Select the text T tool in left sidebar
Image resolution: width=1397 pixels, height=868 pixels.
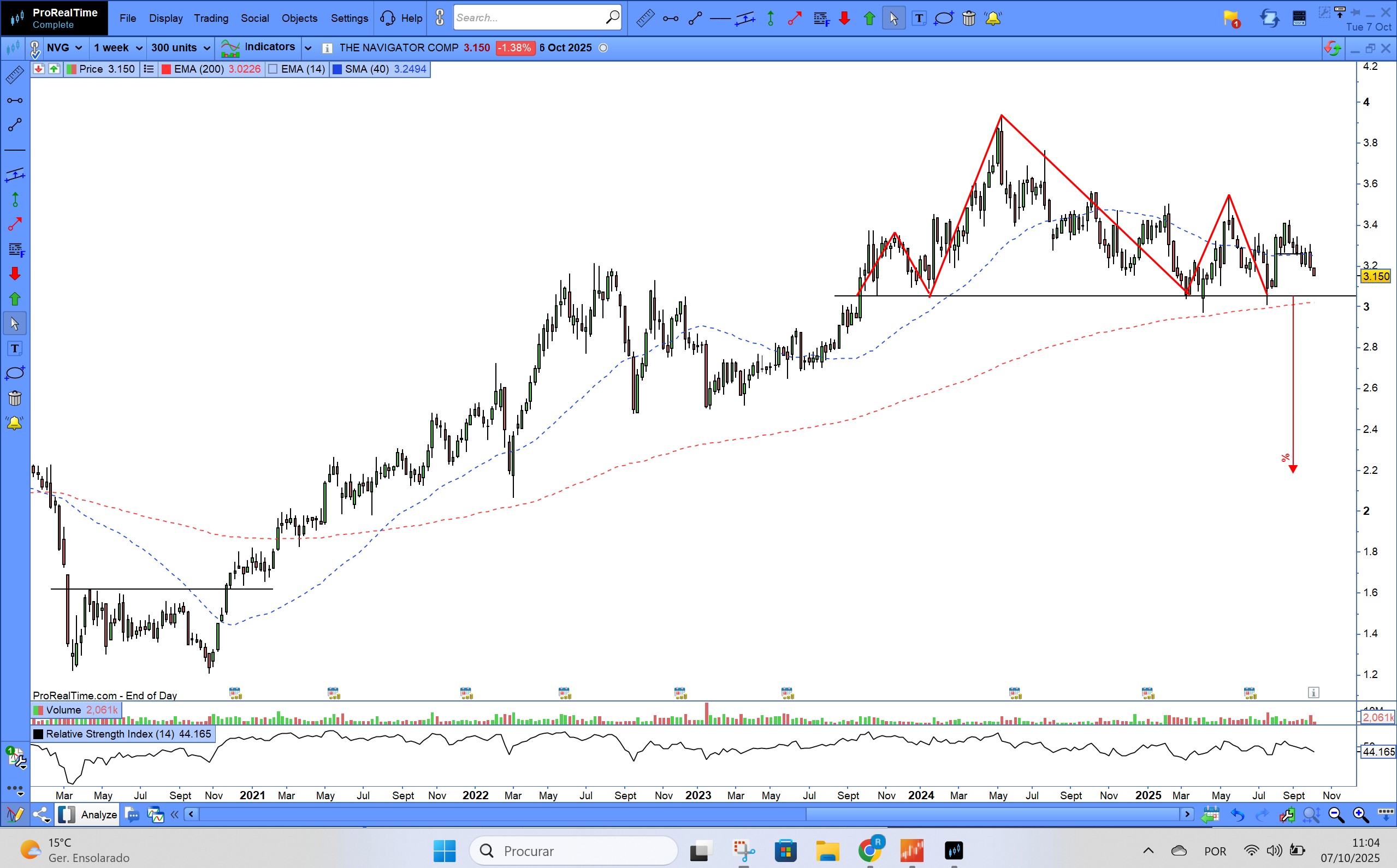[x=15, y=348]
